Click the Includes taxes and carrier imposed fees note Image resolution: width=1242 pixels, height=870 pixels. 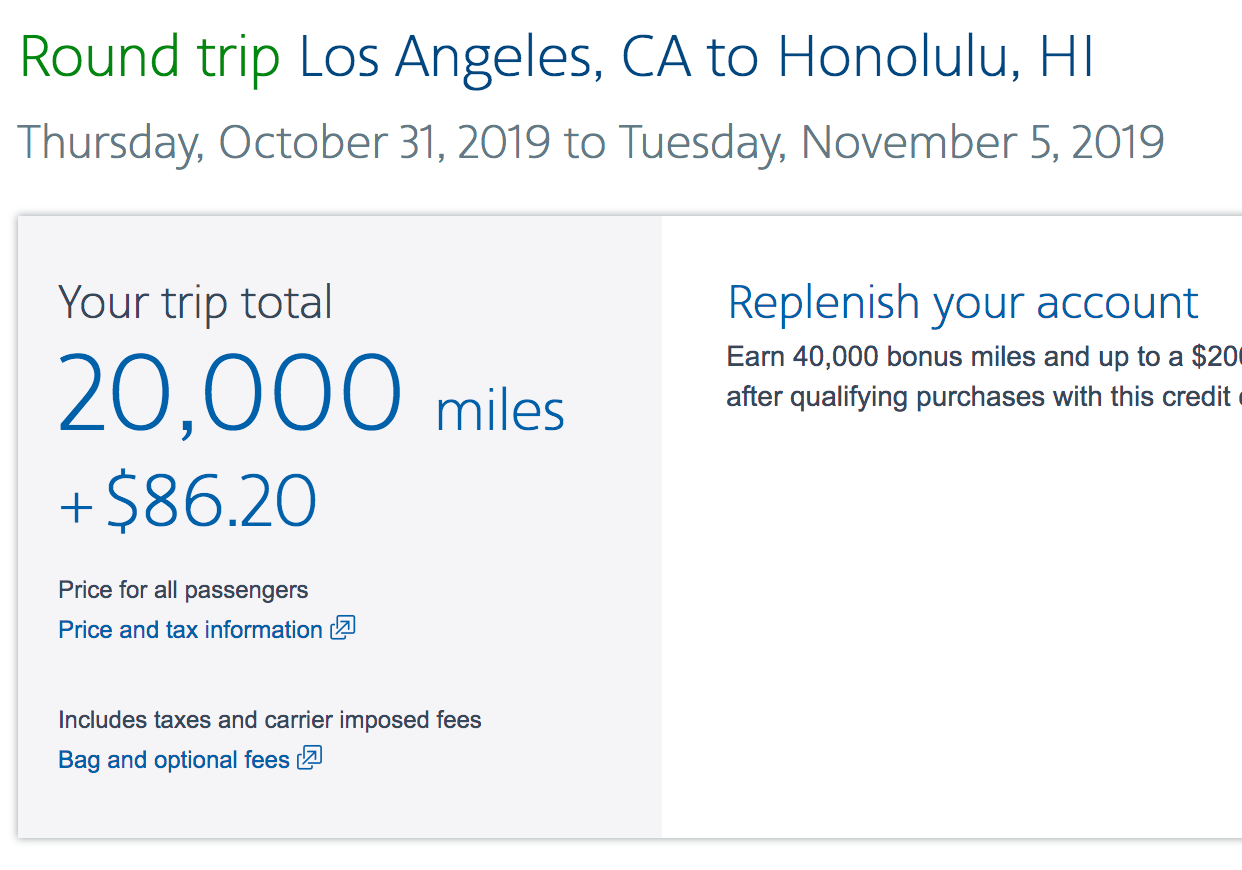click(270, 720)
